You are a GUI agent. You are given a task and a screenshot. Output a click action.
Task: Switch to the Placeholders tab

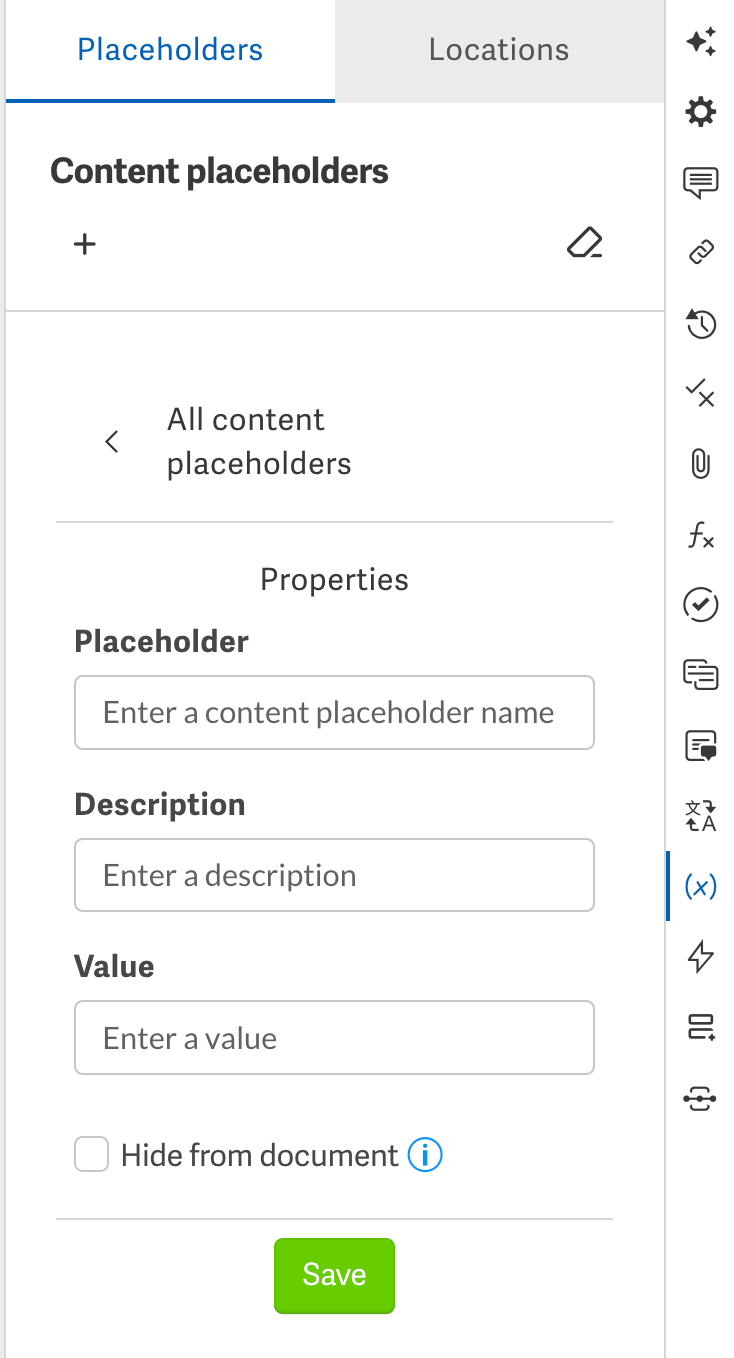pos(170,50)
